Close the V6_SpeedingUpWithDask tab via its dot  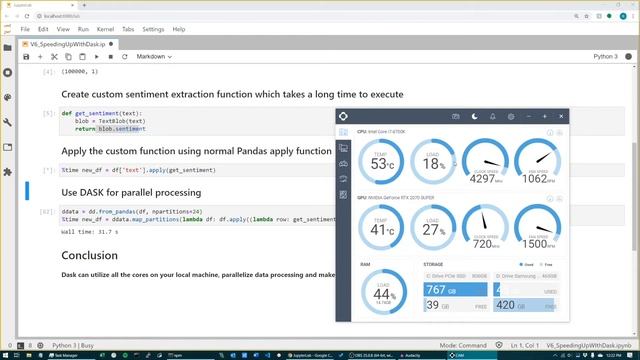point(111,44)
